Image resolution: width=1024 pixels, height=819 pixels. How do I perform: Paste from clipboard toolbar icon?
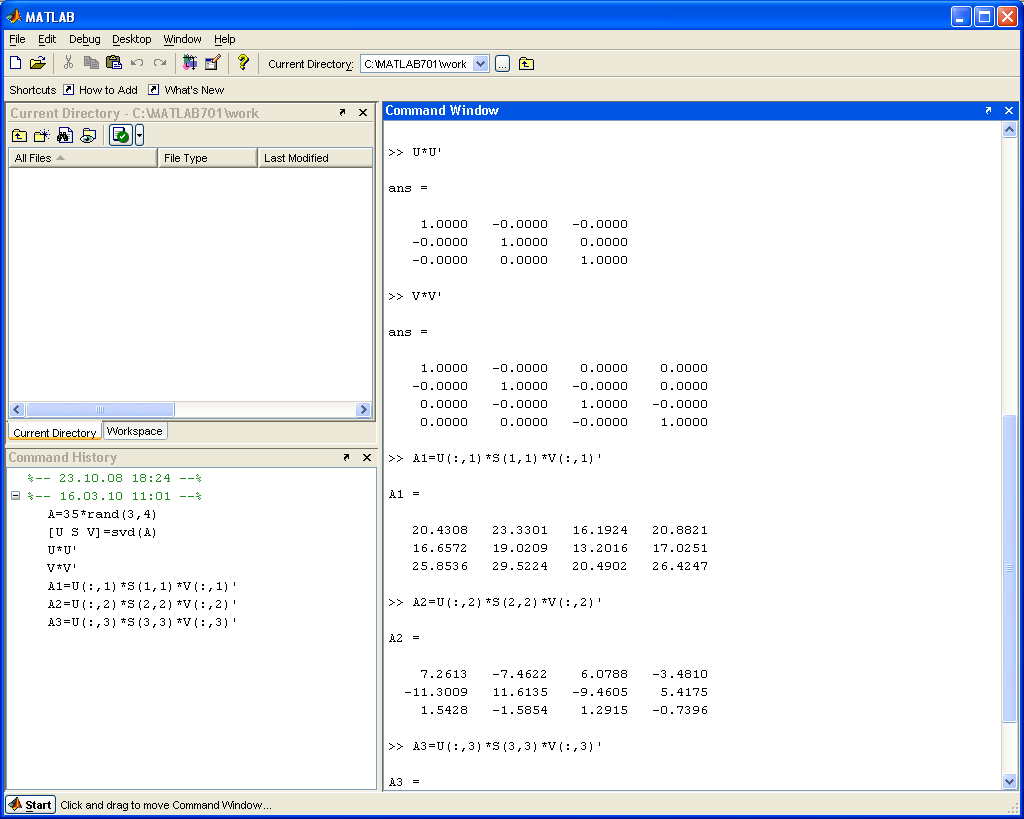[x=114, y=63]
